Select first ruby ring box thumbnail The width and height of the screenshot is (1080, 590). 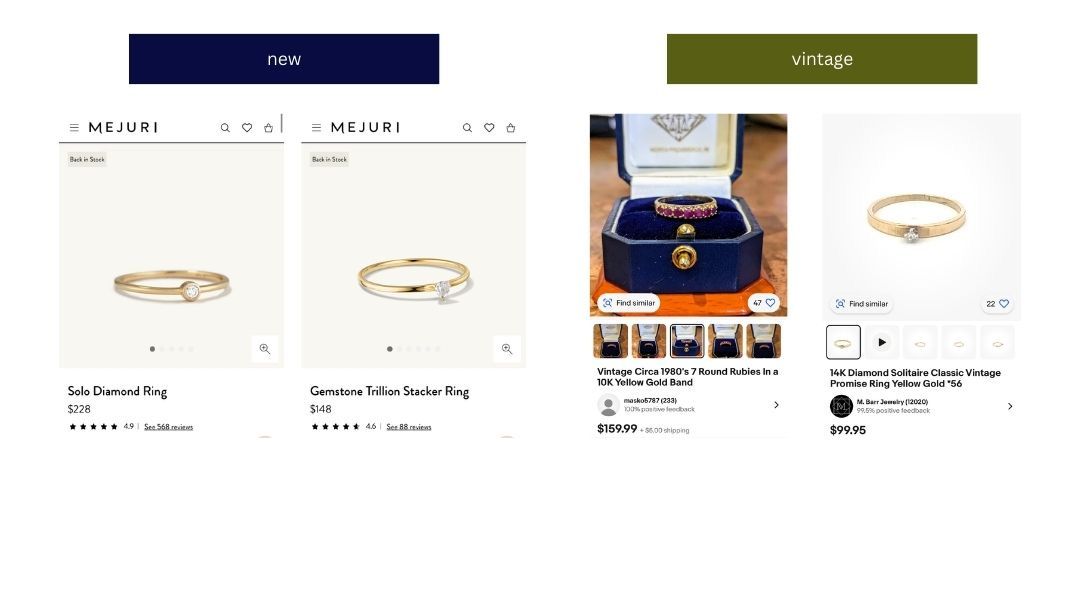click(x=610, y=341)
